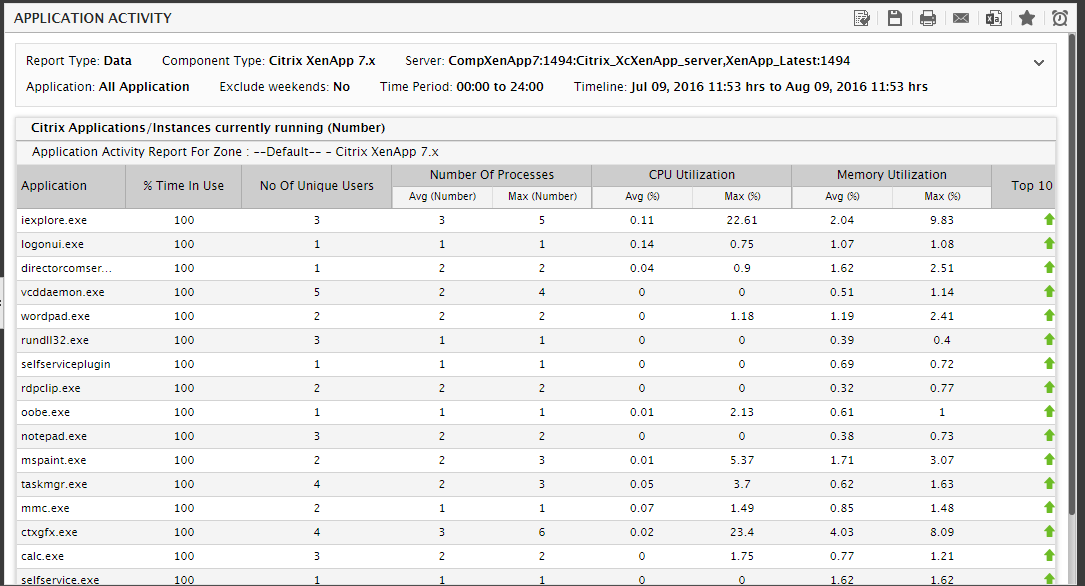
Task: Click the Citrix Applications/Instances currently running heading
Action: pyautogui.click(x=208, y=128)
